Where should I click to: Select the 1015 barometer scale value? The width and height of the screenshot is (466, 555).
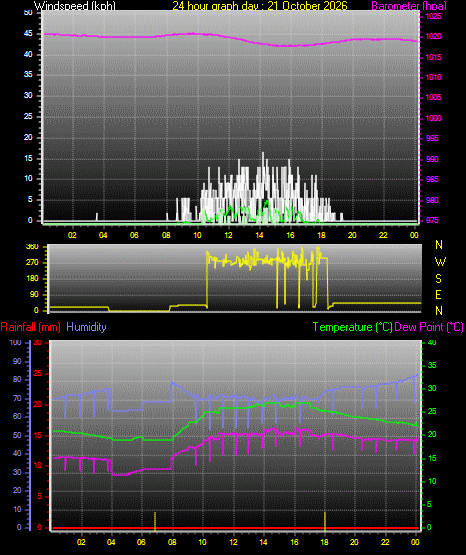point(433,57)
